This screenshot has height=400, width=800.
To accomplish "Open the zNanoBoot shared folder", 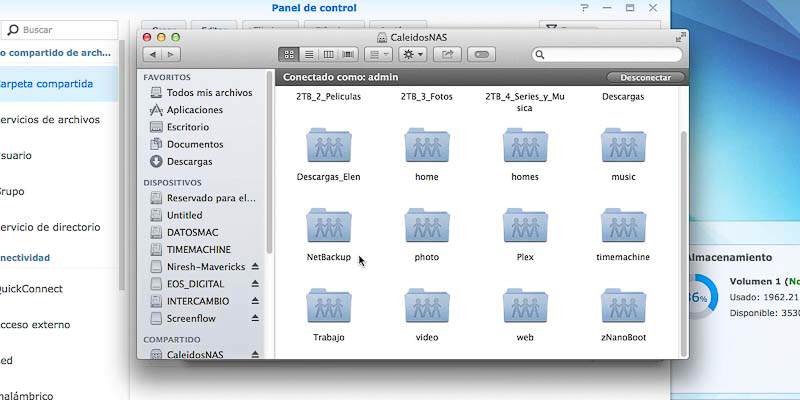I will tap(623, 315).
